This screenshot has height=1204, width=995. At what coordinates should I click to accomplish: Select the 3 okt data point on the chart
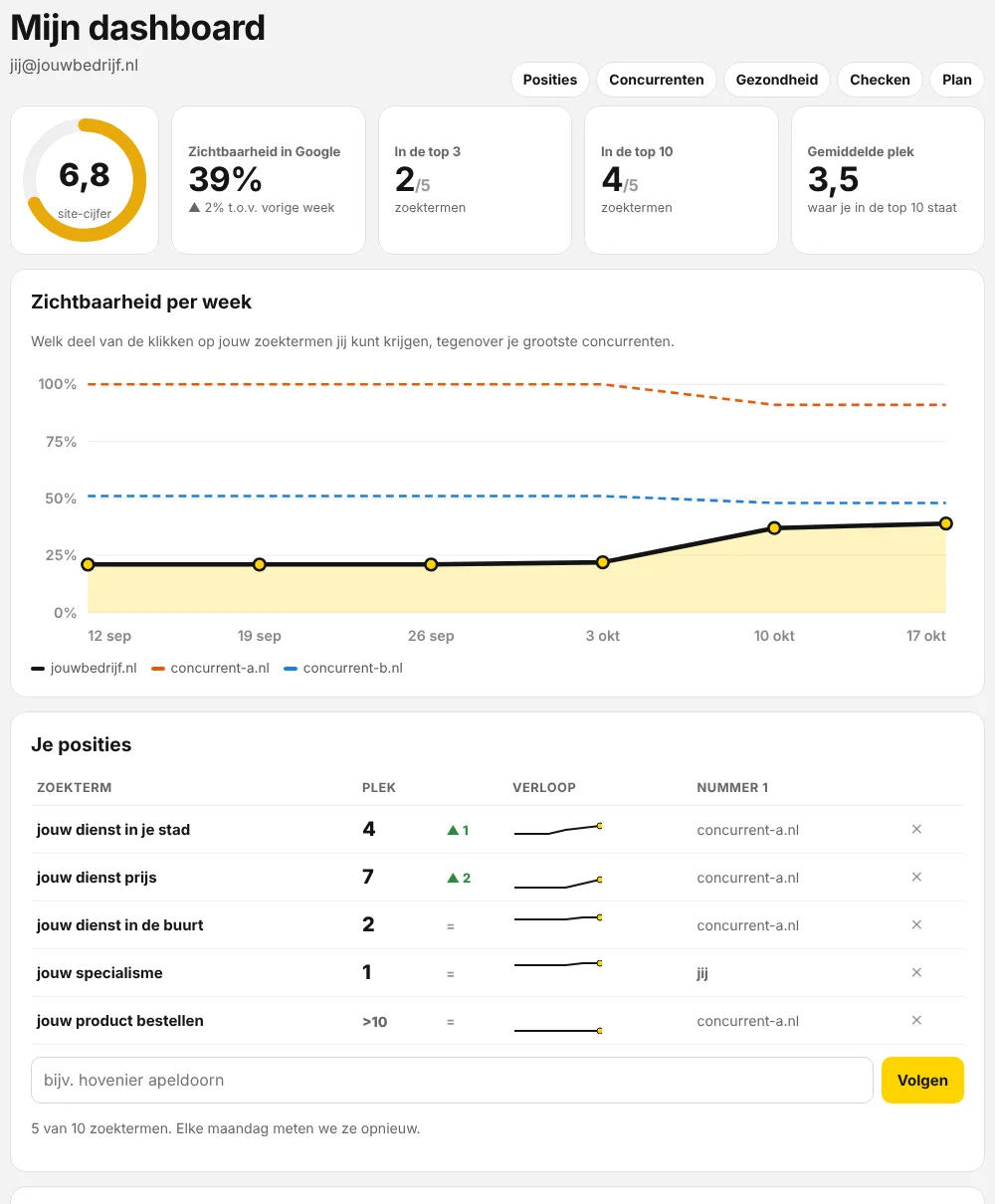point(602,562)
